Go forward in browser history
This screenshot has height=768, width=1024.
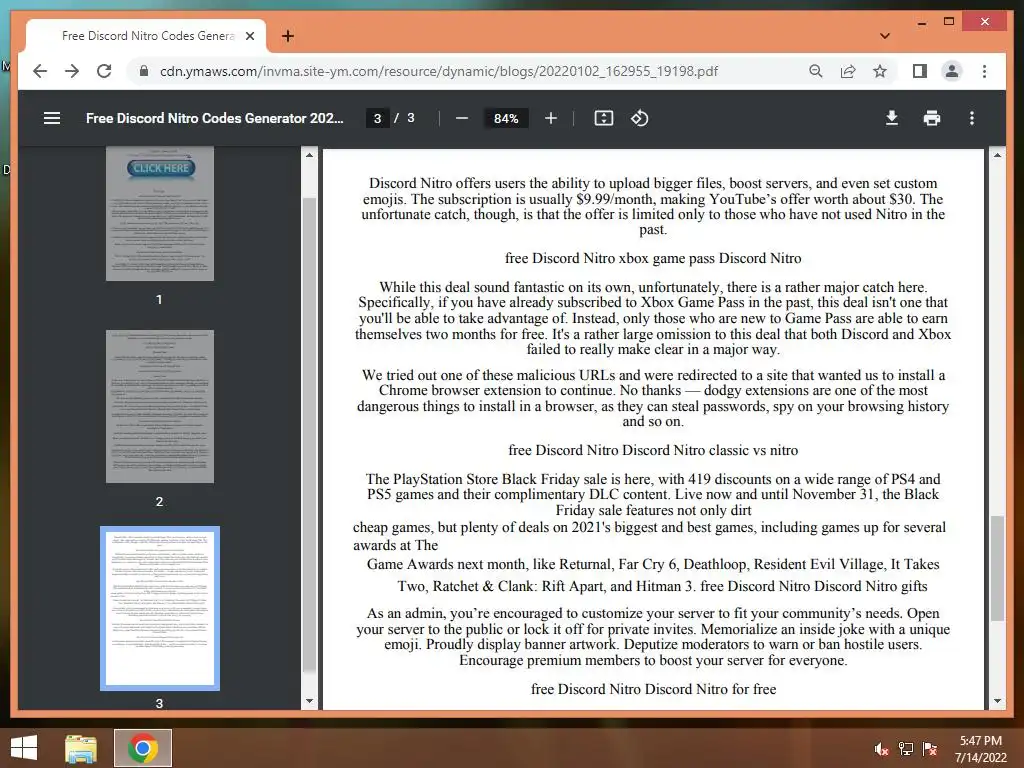72,71
